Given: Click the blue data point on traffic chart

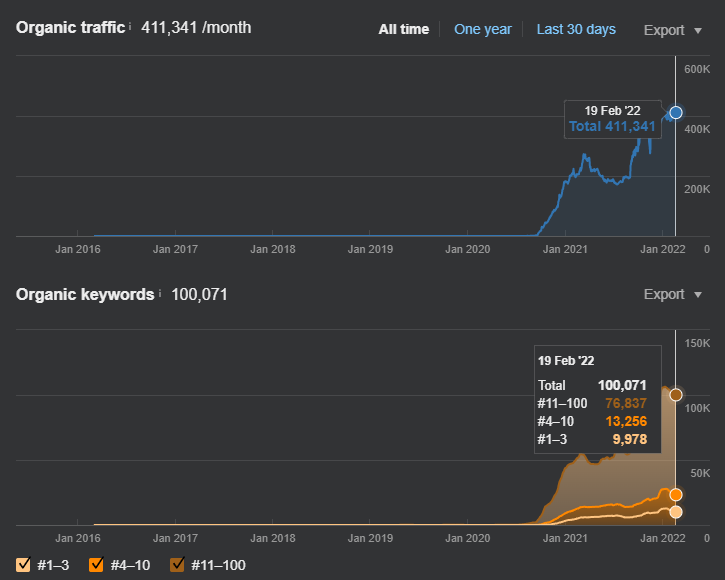Looking at the screenshot, I should [x=676, y=112].
